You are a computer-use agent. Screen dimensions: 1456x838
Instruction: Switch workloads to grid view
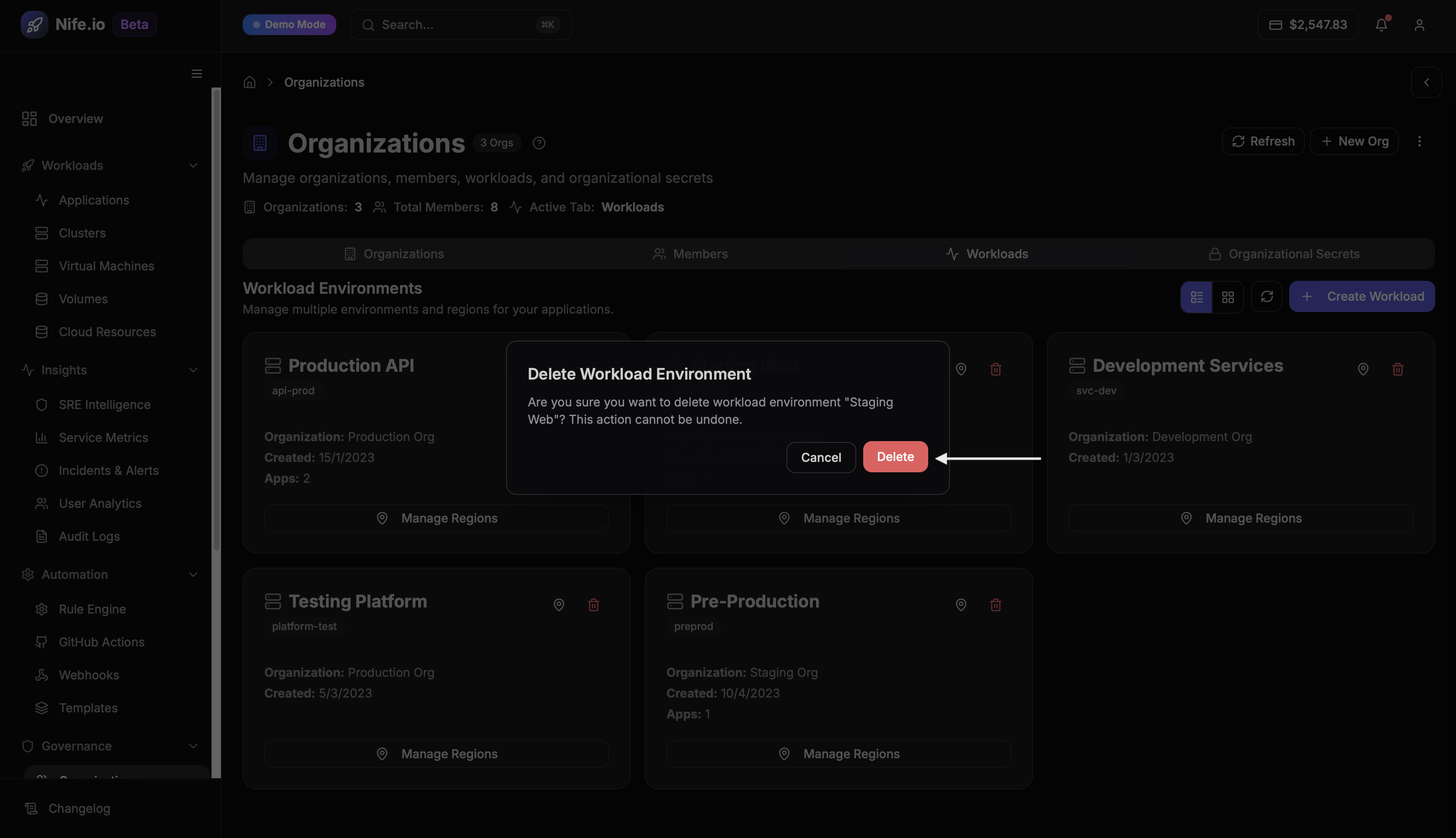click(1228, 297)
